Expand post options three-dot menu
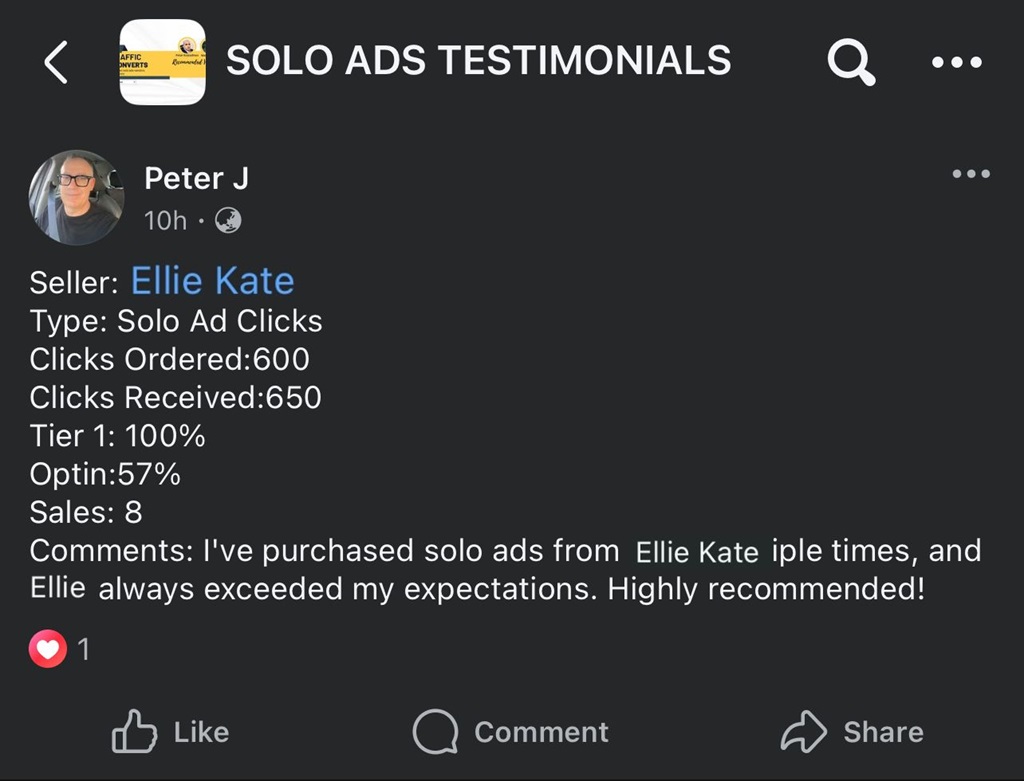 point(970,174)
